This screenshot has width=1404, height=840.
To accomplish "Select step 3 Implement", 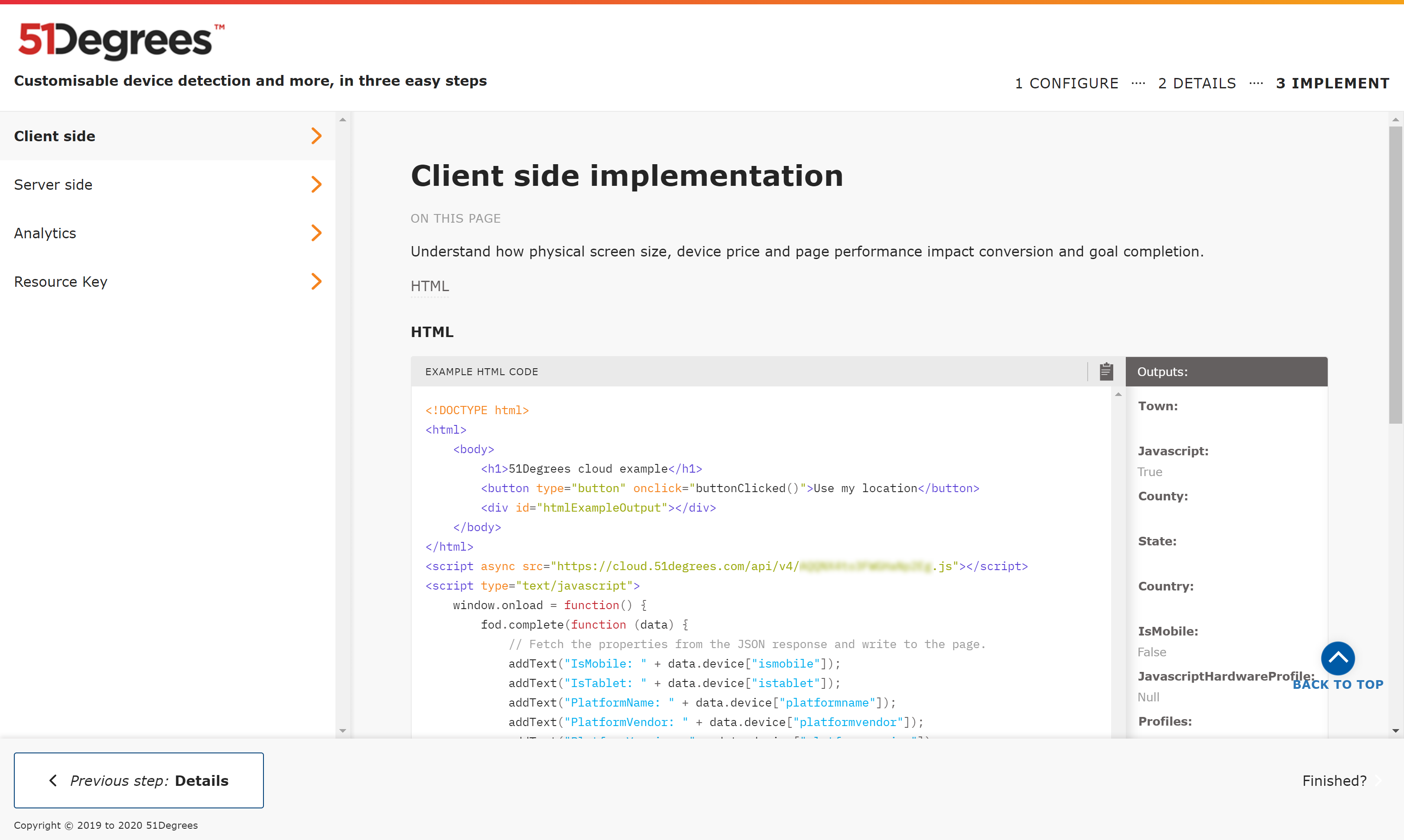I will click(x=1332, y=83).
